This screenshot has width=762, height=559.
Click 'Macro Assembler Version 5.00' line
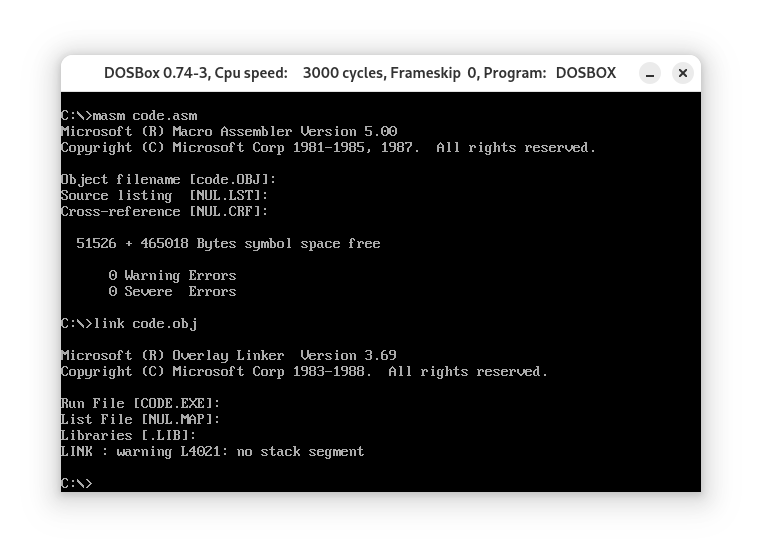click(x=229, y=132)
